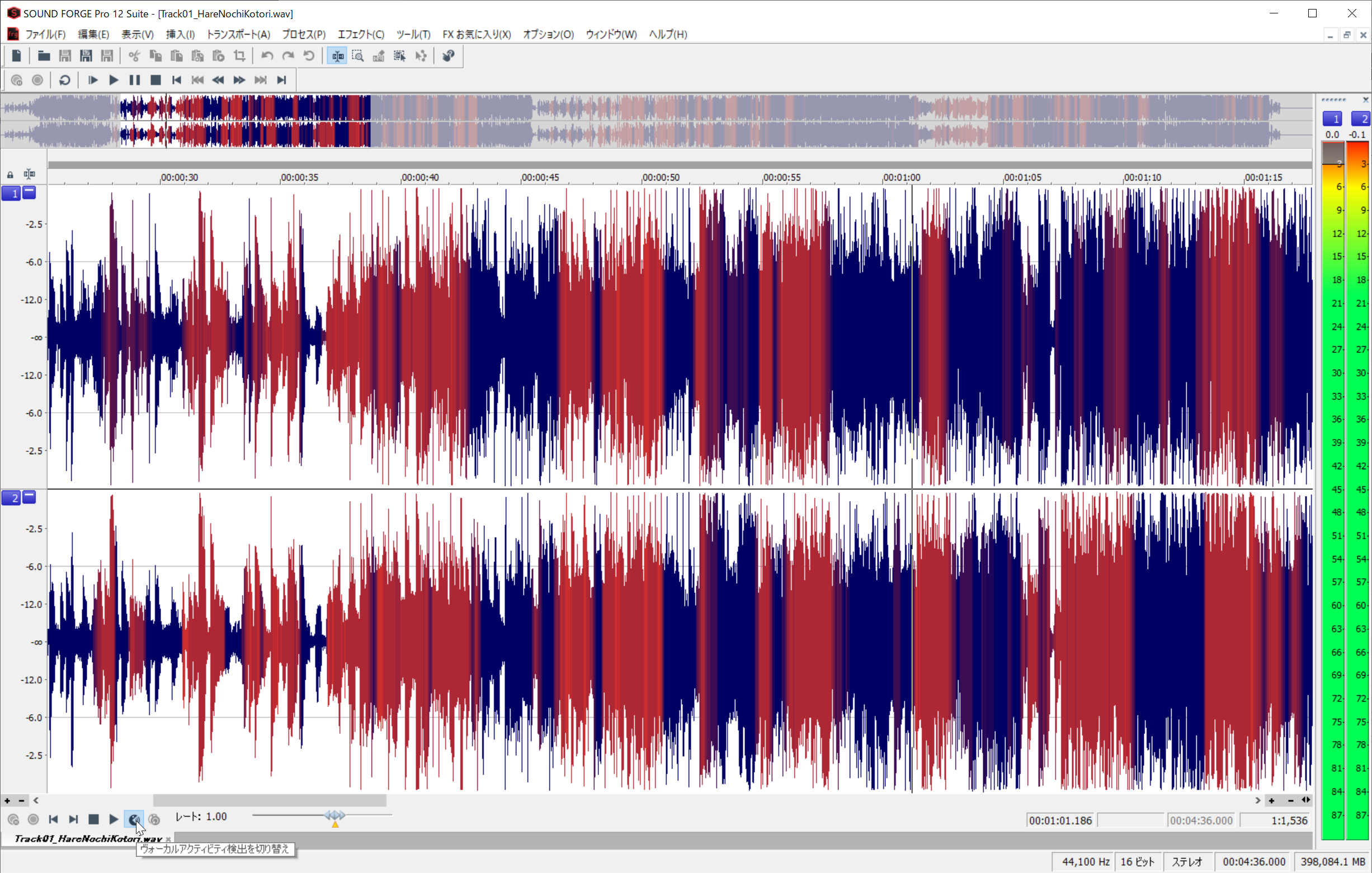Click the Crop/Trim tool icon
Image resolution: width=1372 pixels, height=873 pixels.
(x=239, y=56)
